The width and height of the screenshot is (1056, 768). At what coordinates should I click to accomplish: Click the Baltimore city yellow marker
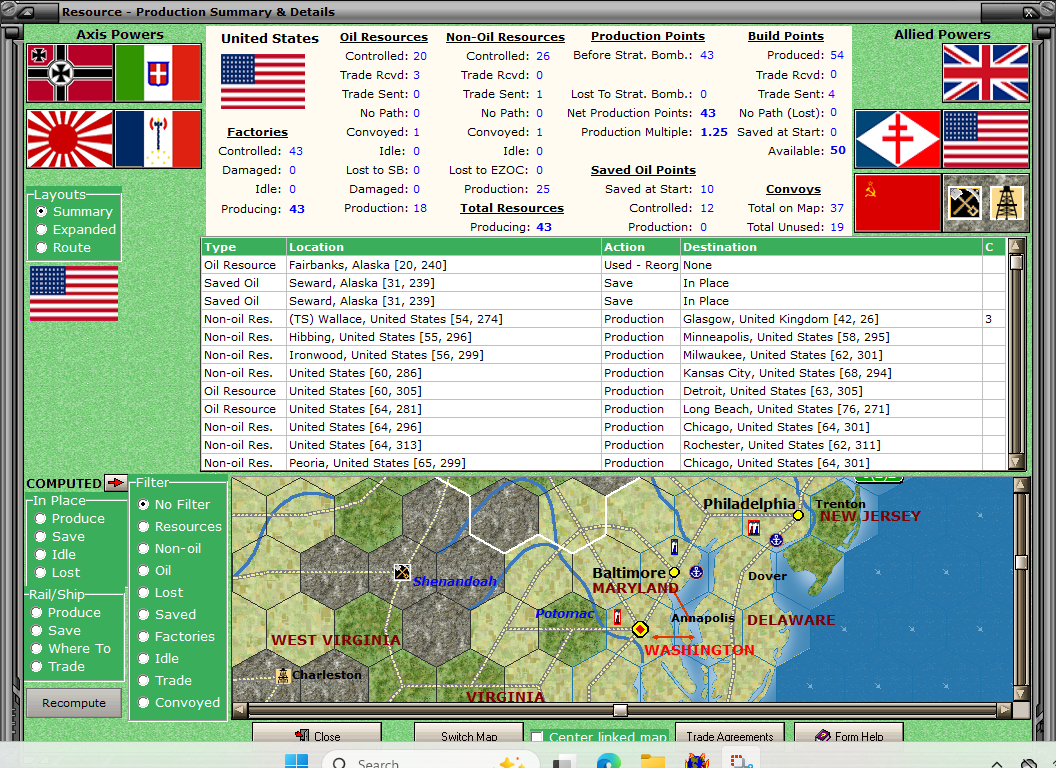pyautogui.click(x=673, y=573)
